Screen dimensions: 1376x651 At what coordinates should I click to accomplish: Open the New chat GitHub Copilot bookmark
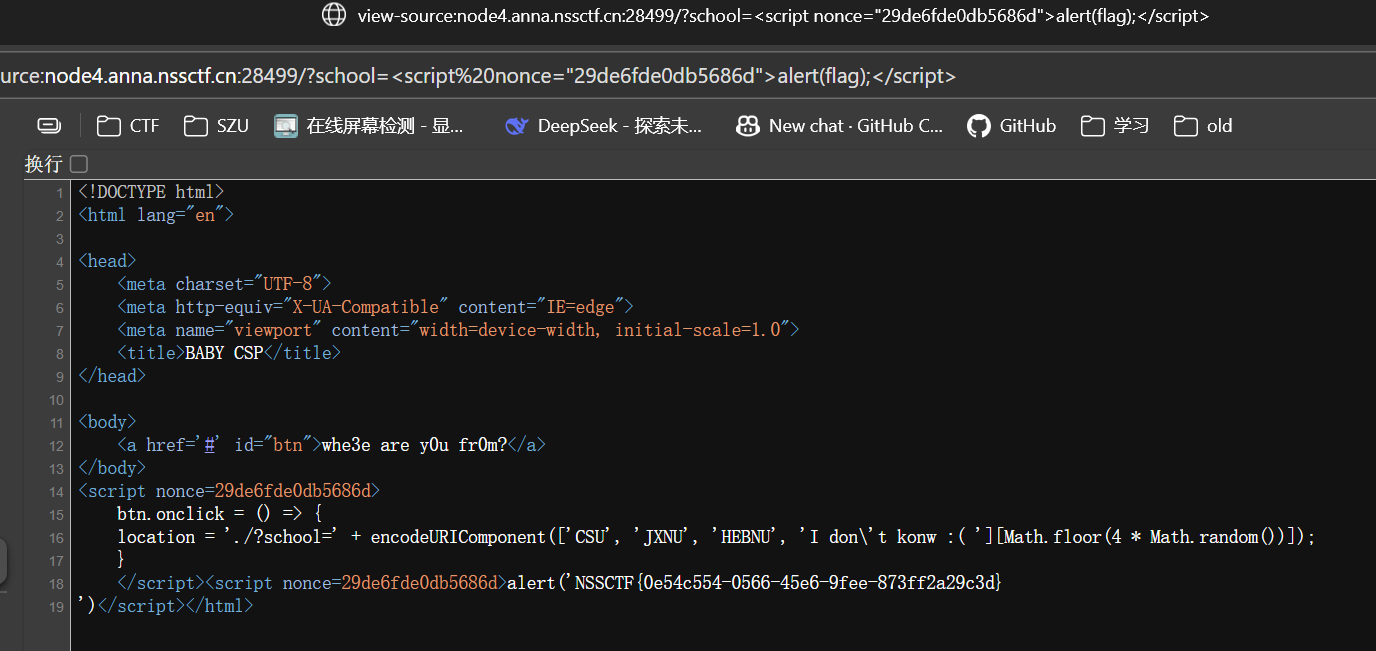coord(839,126)
